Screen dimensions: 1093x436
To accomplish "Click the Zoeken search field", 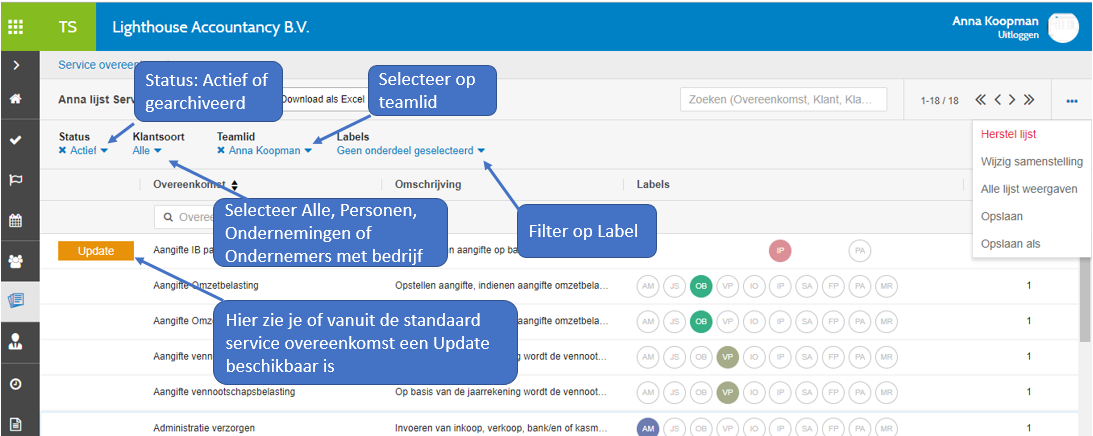I will point(783,99).
